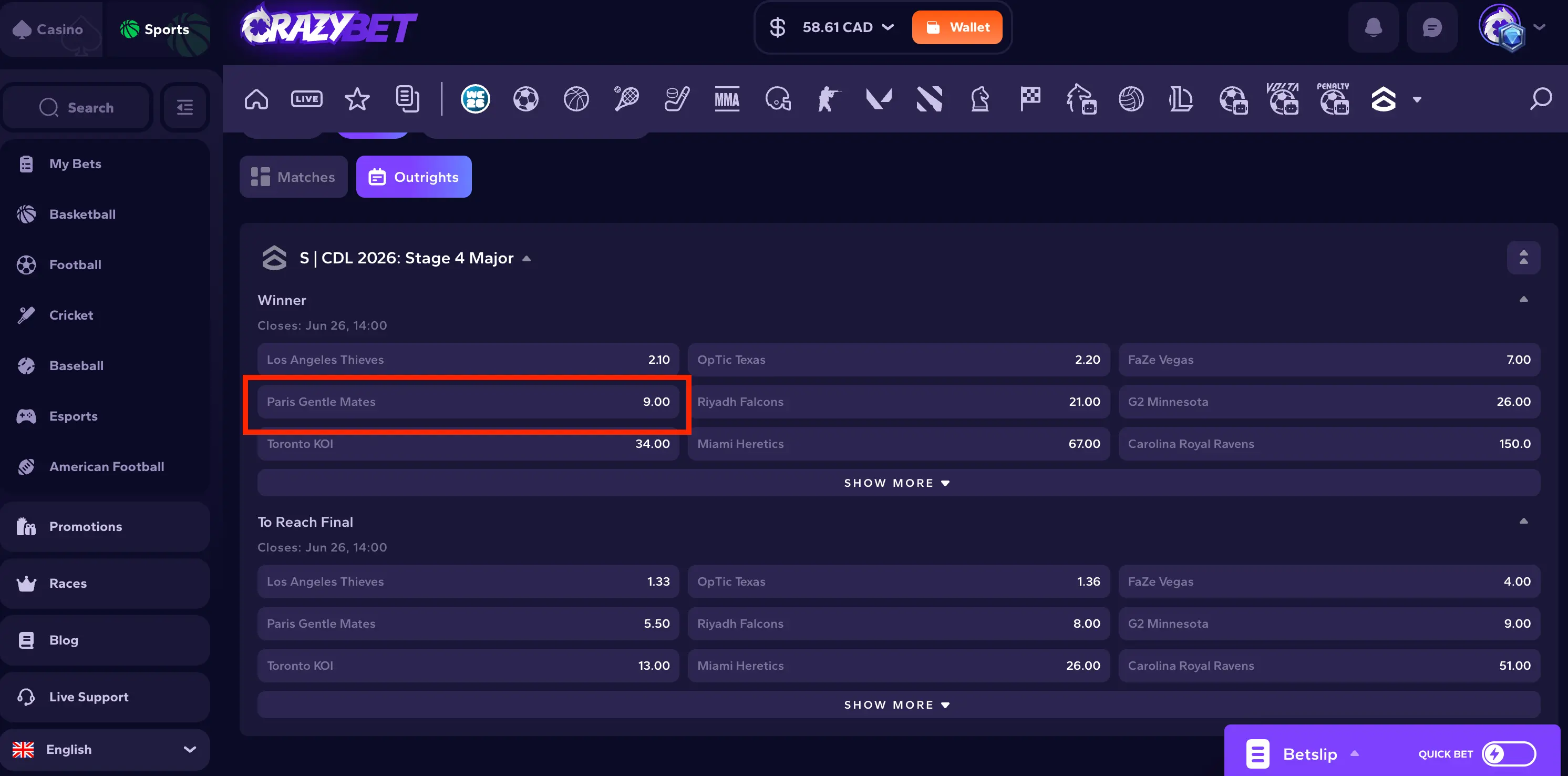Select the VOLTA football icon
The width and height of the screenshot is (1568, 776).
[1283, 99]
